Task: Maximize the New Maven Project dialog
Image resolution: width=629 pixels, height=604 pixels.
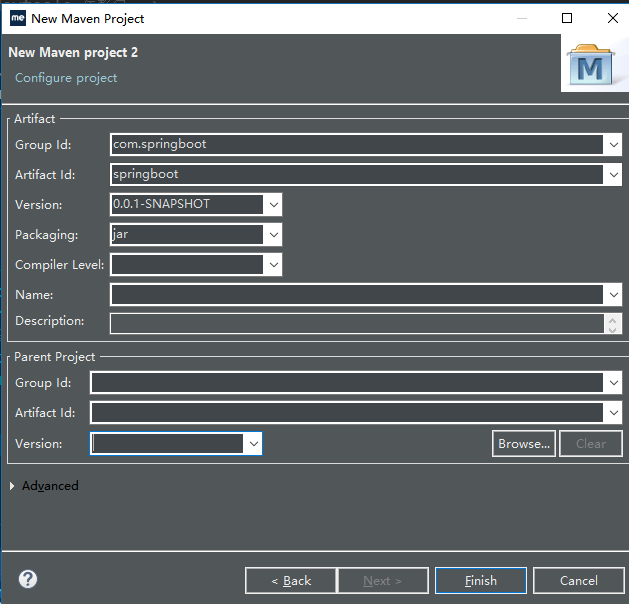Action: [x=567, y=18]
